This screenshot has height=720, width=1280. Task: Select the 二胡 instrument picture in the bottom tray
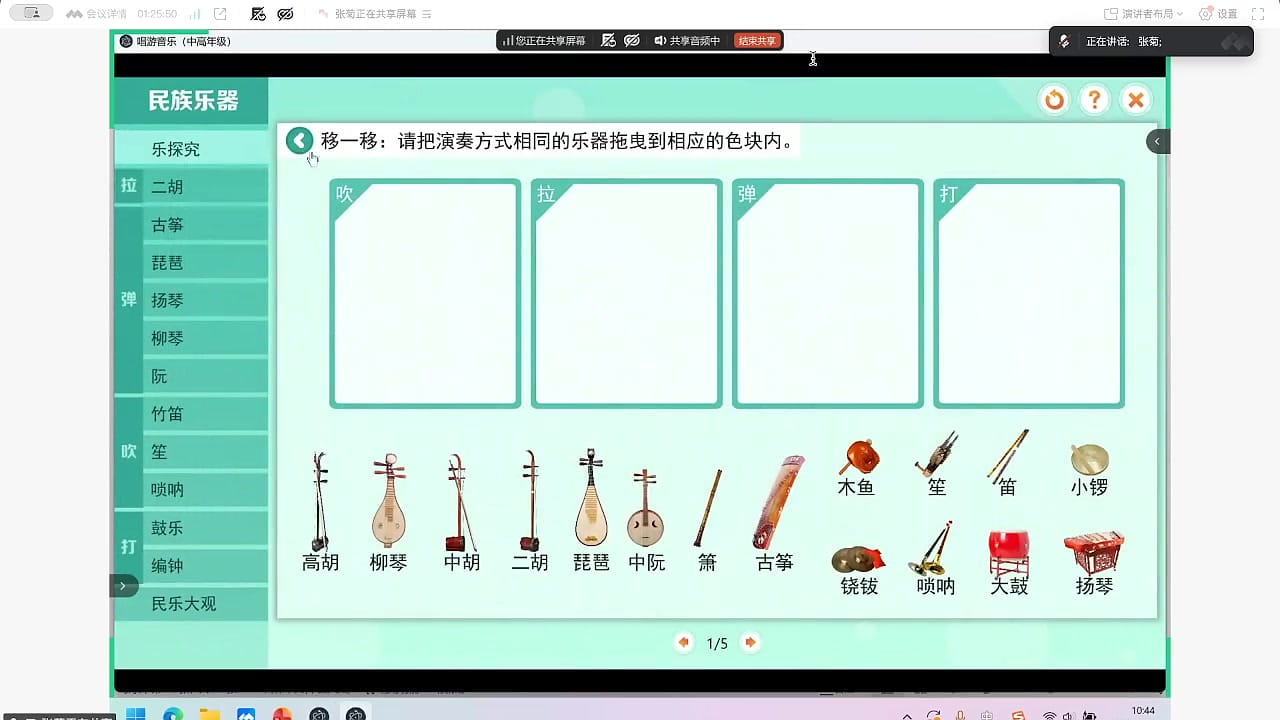click(530, 500)
